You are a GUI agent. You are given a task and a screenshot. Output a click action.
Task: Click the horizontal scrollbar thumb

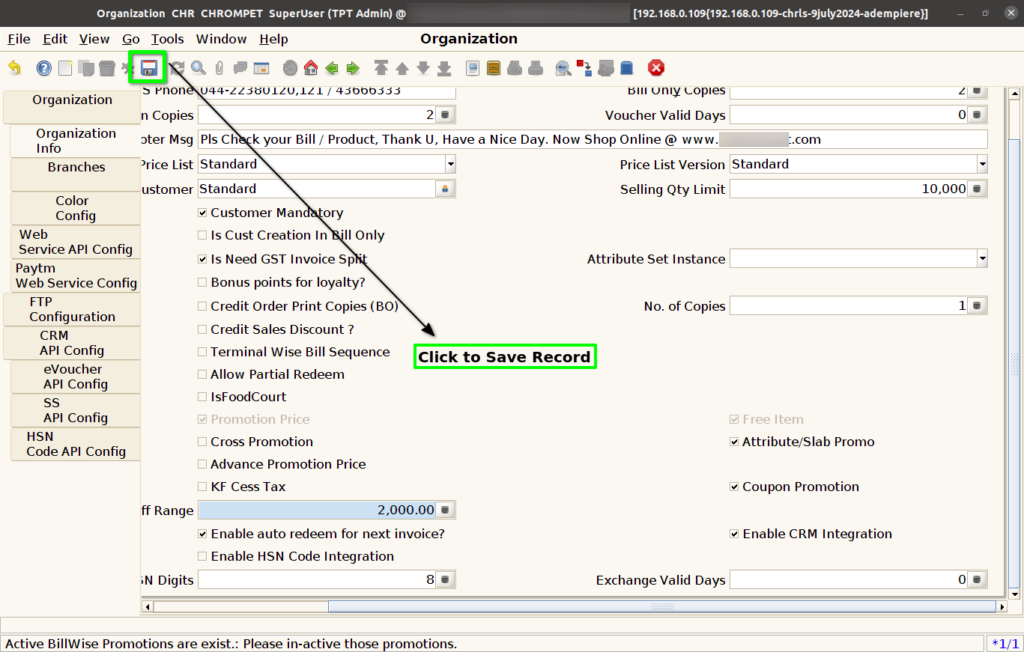(662, 606)
